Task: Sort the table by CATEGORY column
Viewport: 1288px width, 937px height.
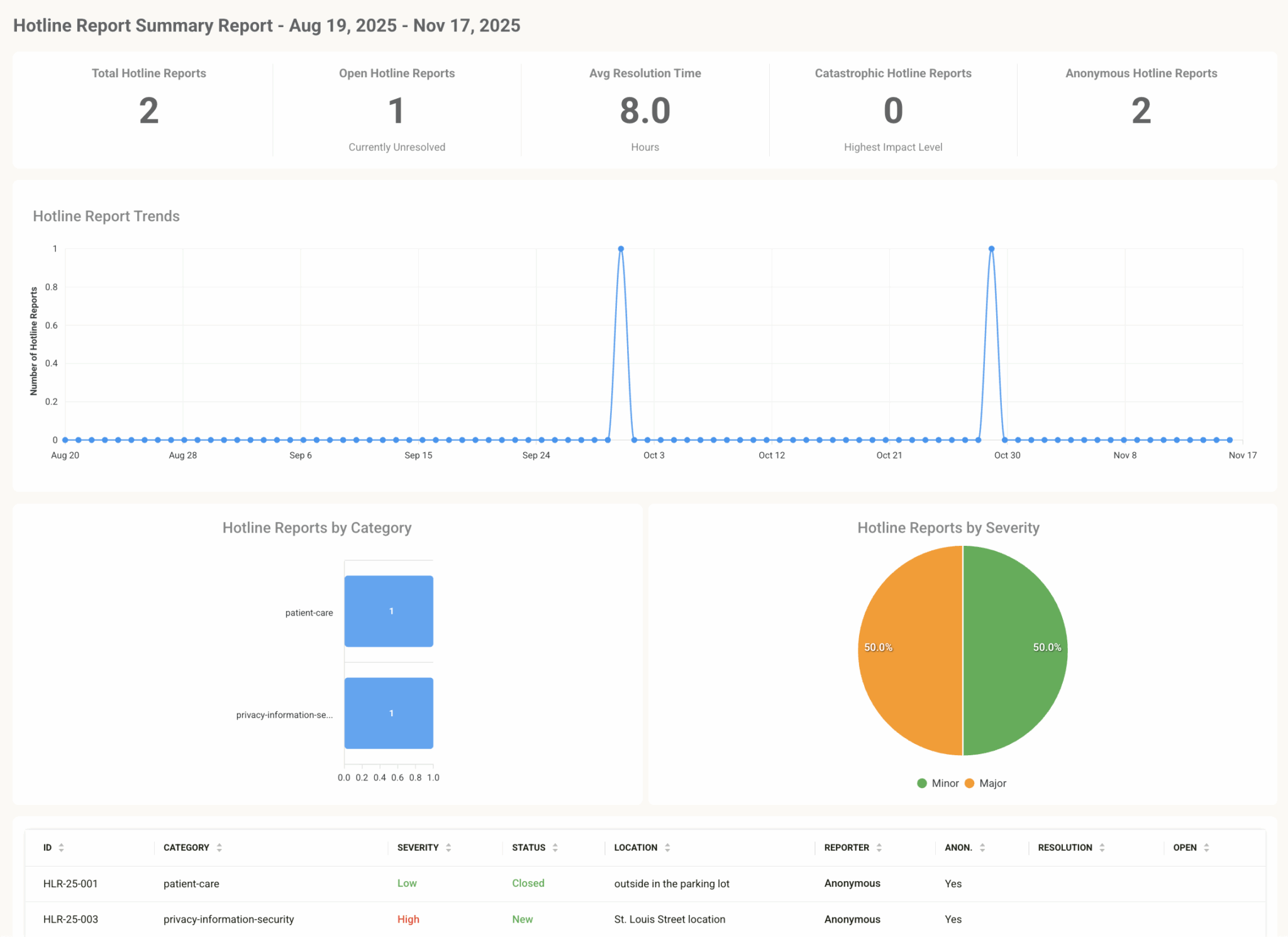Action: point(218,847)
